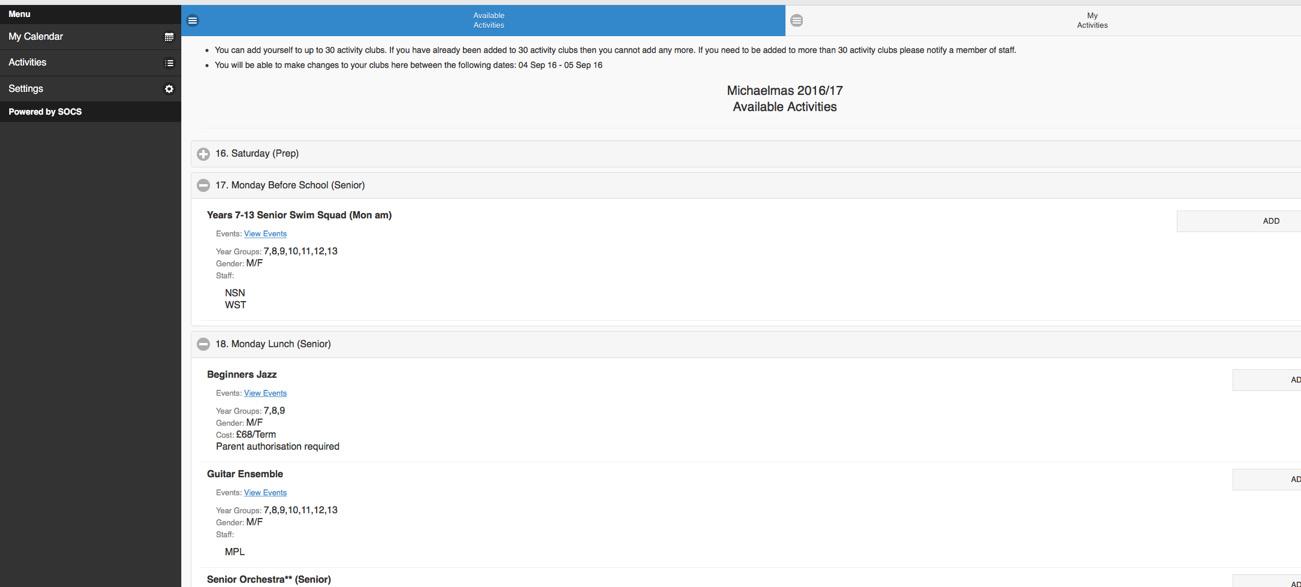Click staff code 'MPL'

(x=235, y=552)
